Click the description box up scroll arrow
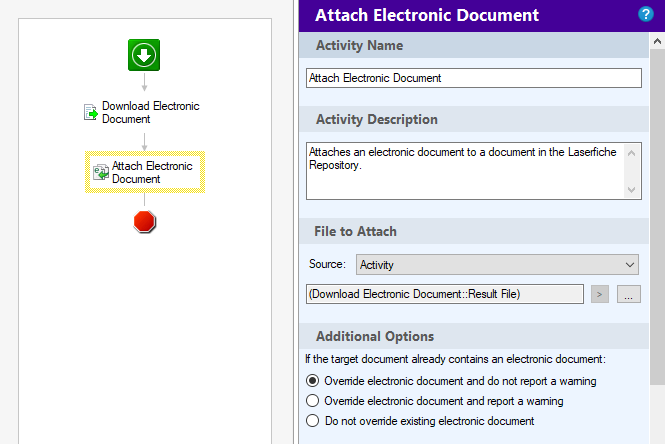Screen dimensions: 665x444 (x=631, y=153)
